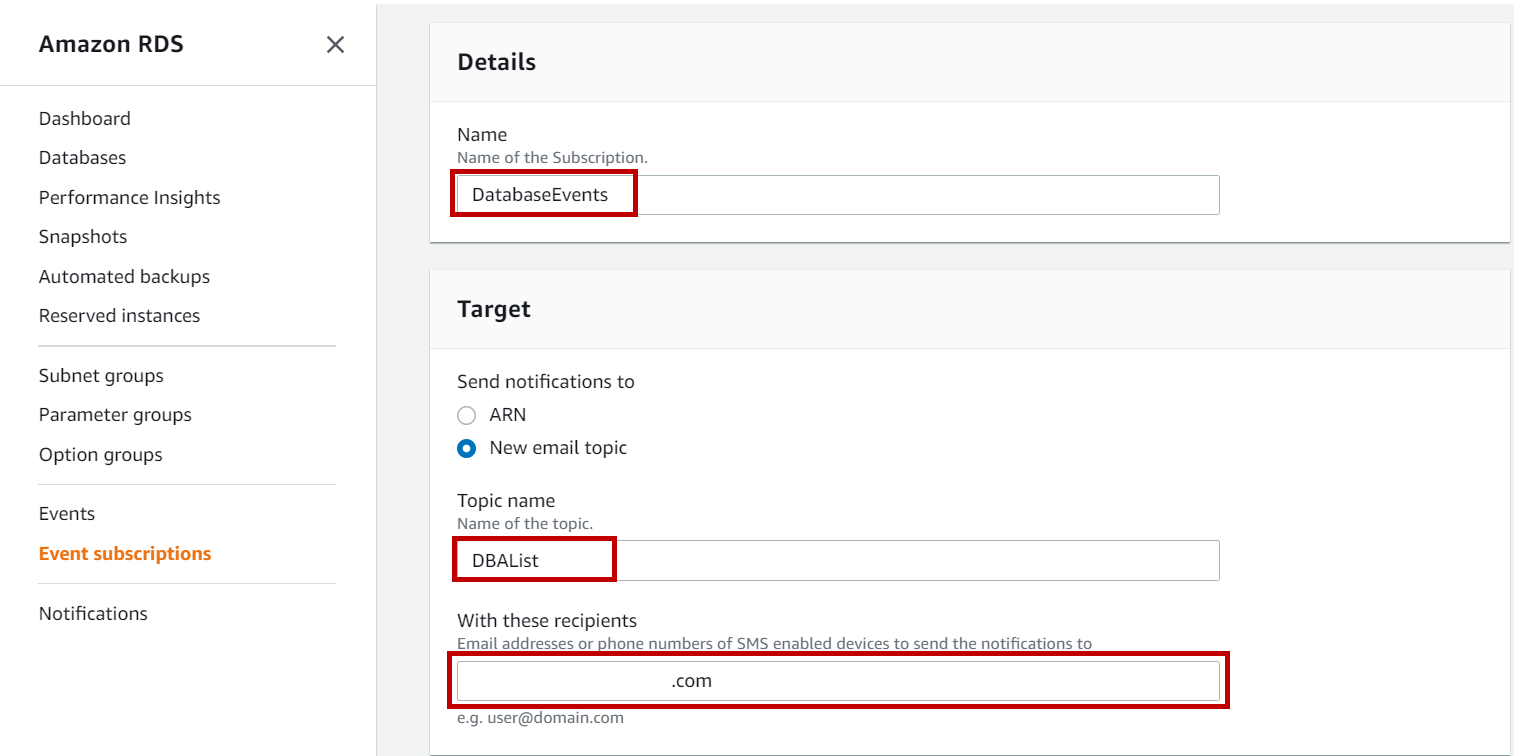Go to Parameter groups
1514x756 pixels.
click(115, 415)
